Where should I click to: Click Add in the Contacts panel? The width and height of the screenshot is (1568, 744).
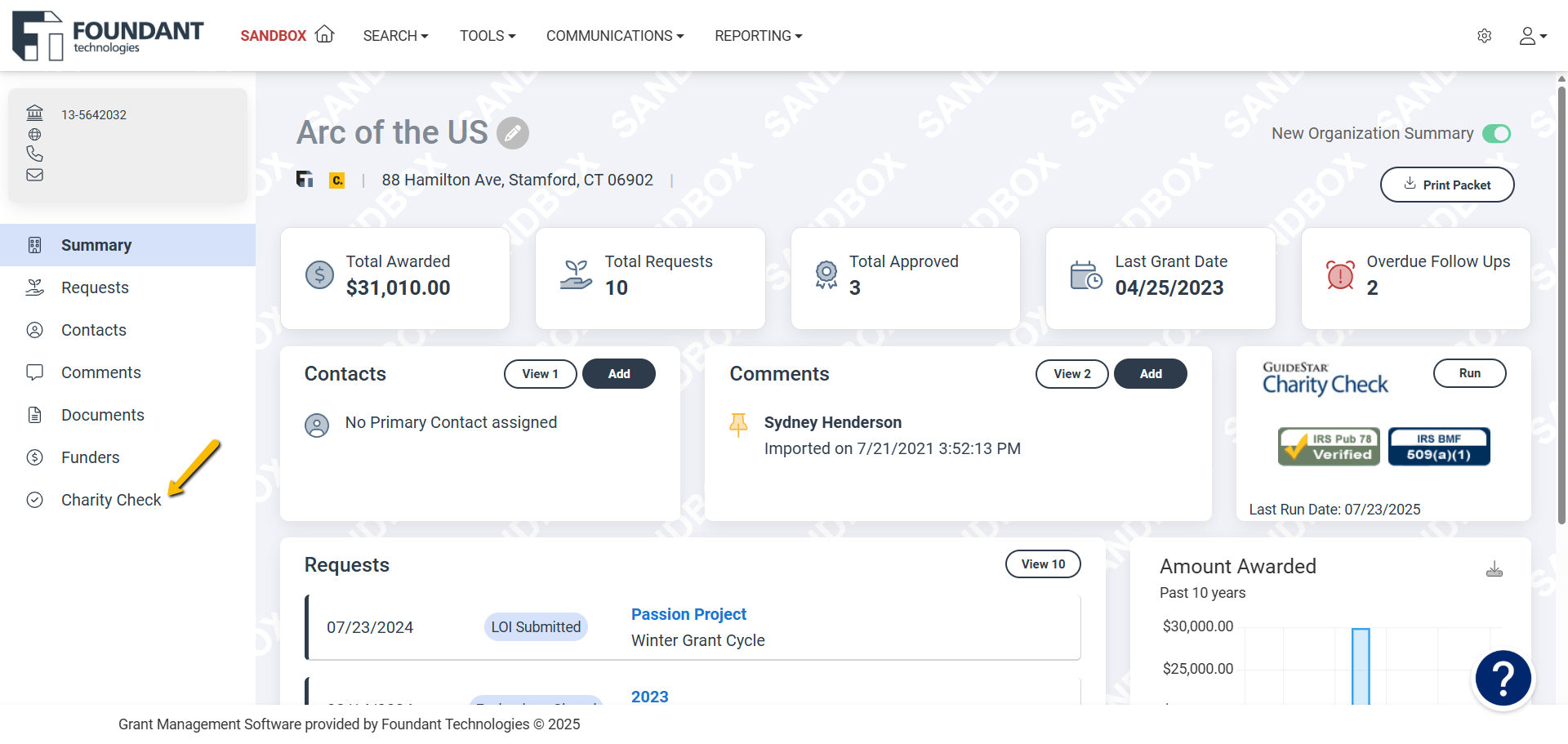619,373
